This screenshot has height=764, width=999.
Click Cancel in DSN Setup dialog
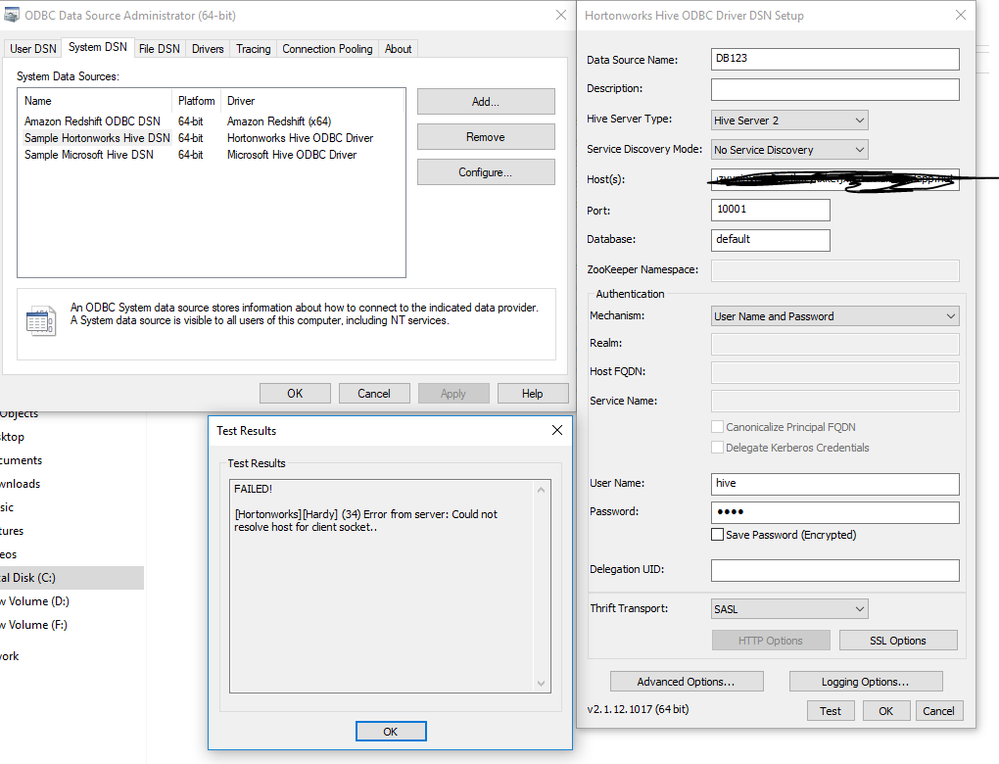(x=939, y=710)
